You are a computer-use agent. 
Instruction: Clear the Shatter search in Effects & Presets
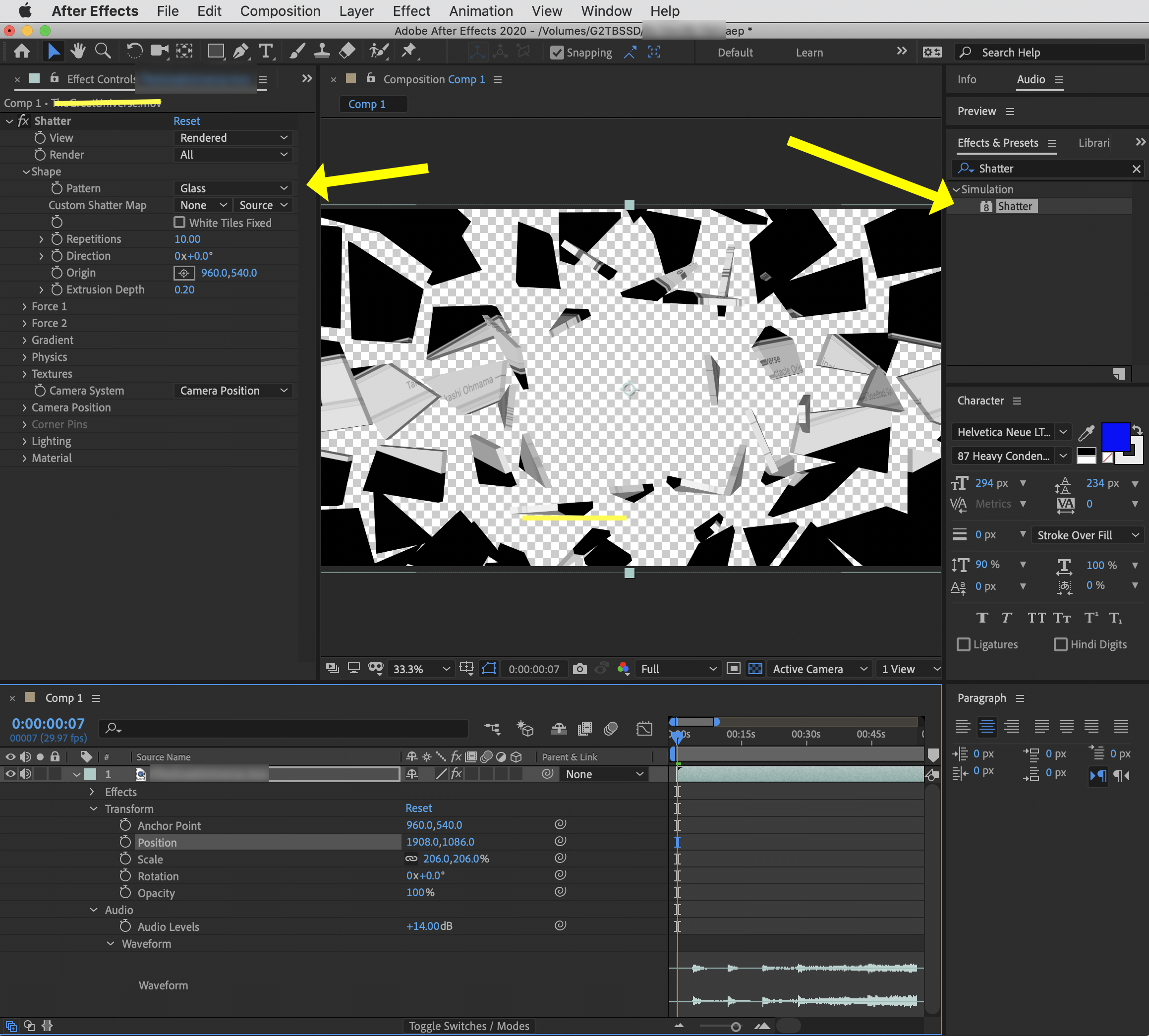[x=1137, y=169]
